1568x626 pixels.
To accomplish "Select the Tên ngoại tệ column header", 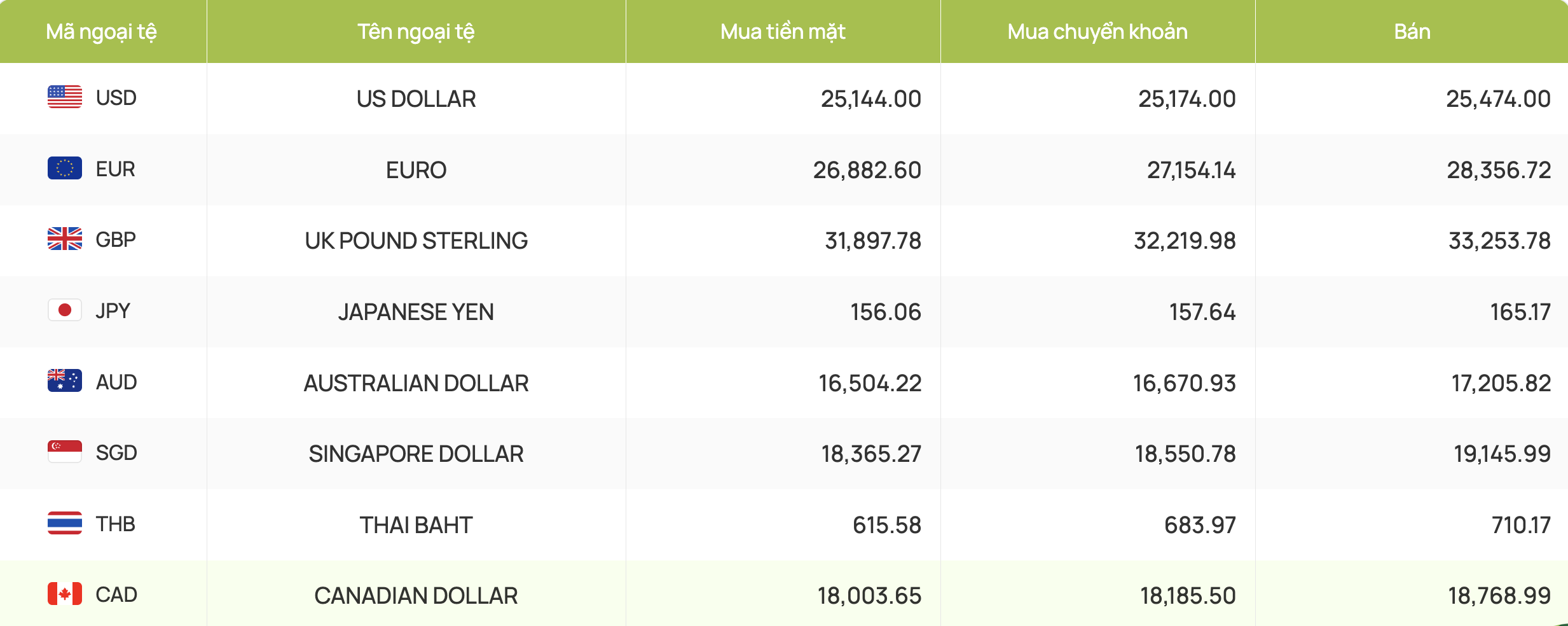I will pyautogui.click(x=416, y=32).
